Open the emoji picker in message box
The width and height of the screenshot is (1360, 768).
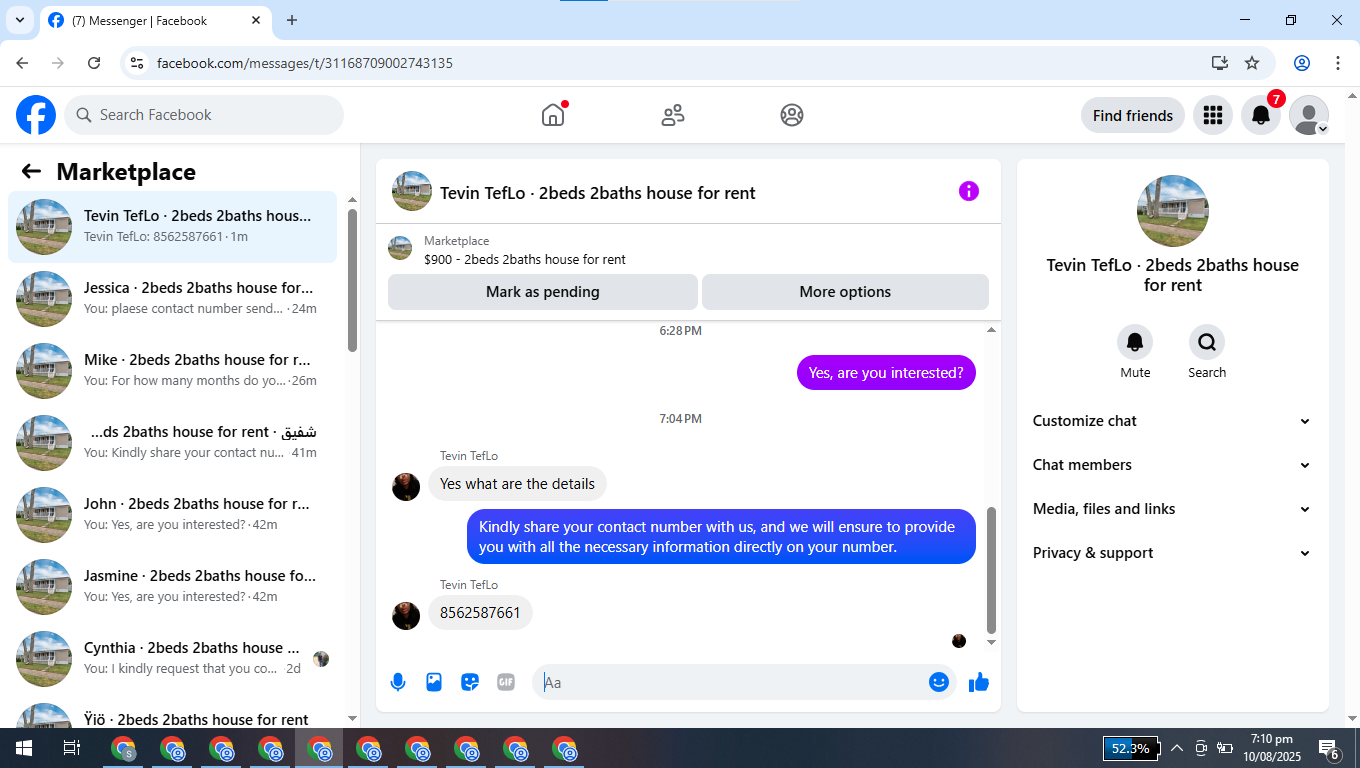tap(939, 682)
